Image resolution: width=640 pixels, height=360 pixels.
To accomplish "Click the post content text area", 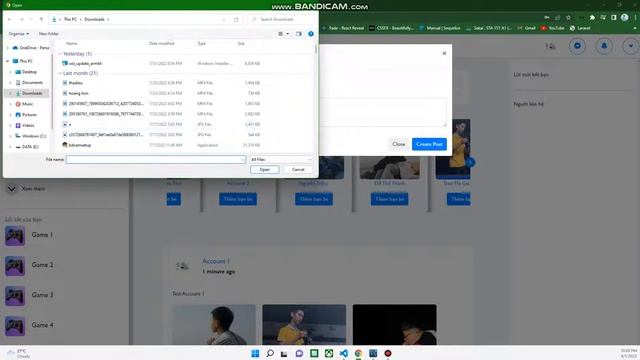I will click(x=383, y=112).
